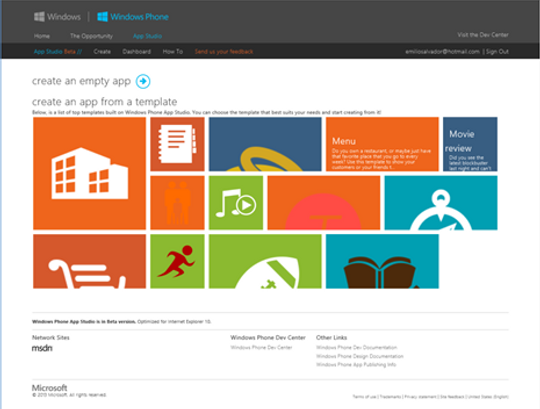Click the Network Sites footer heading

pos(51,337)
